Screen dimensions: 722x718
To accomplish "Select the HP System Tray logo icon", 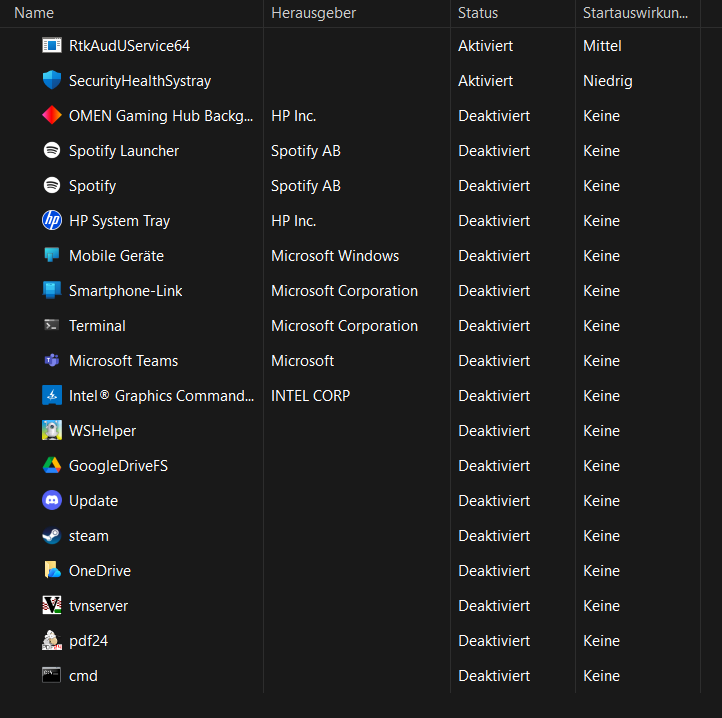I will (52, 220).
